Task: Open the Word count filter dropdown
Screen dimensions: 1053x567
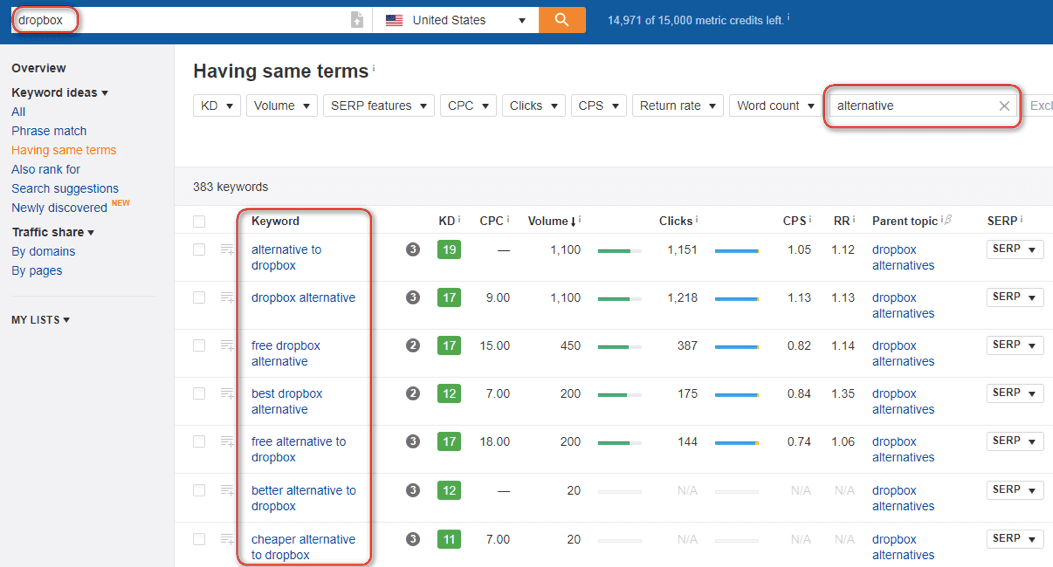Action: (776, 105)
